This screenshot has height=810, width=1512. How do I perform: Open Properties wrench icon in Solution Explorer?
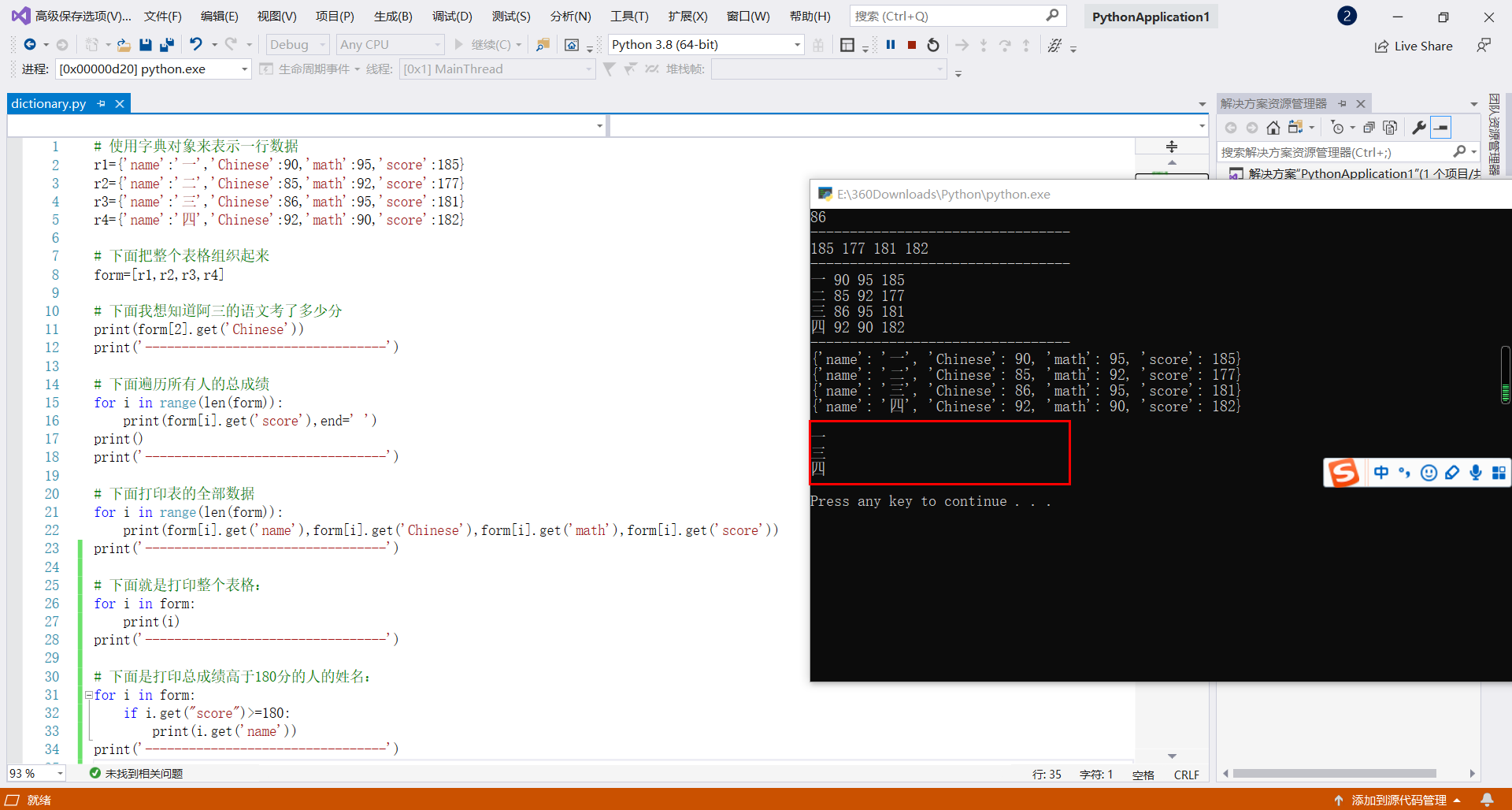click(x=1419, y=128)
